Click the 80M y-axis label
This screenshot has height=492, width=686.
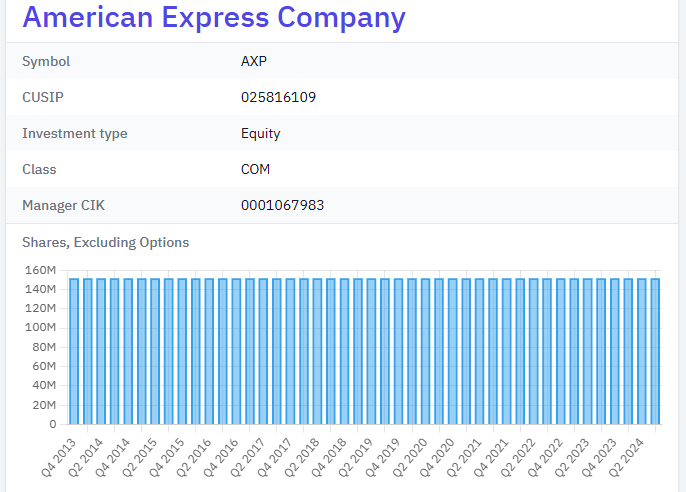(44, 347)
